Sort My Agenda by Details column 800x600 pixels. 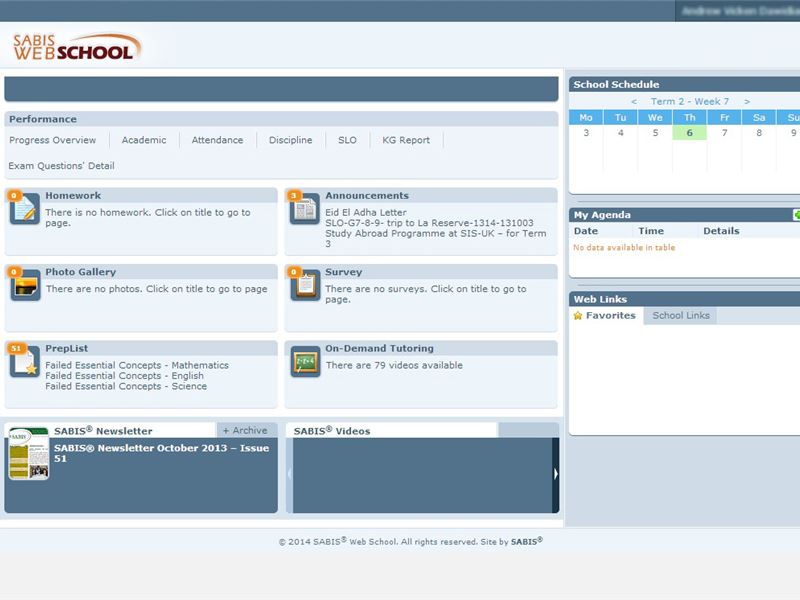tap(721, 231)
